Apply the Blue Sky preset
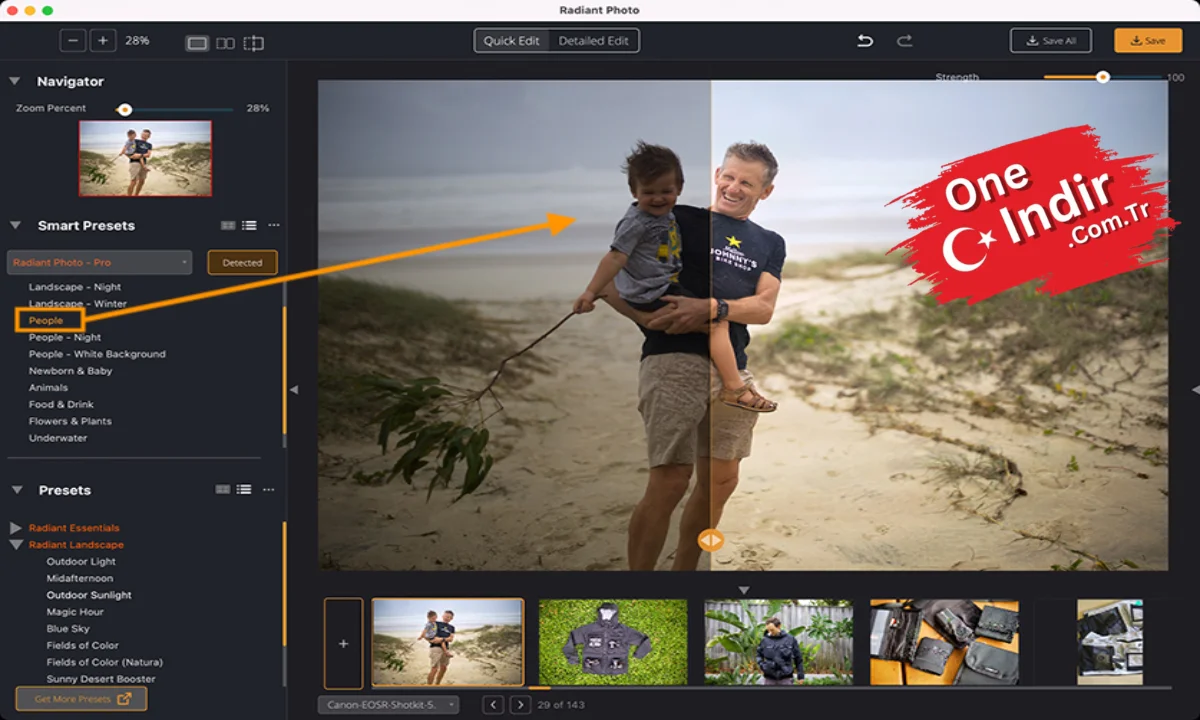Screen dimensions: 1200x720 (x=68, y=628)
